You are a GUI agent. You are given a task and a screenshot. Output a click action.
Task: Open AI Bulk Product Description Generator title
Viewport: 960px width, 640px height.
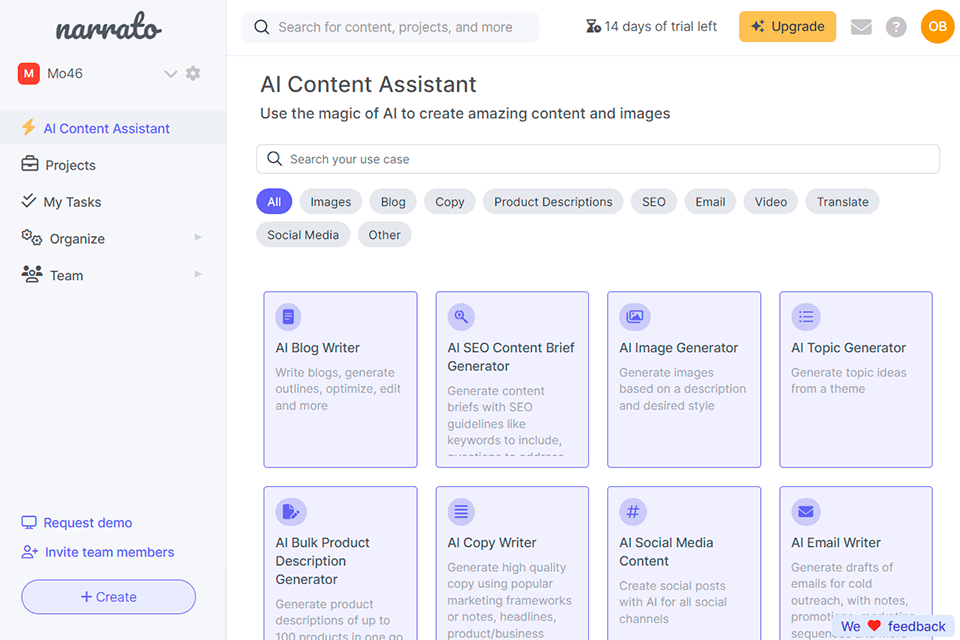(323, 560)
